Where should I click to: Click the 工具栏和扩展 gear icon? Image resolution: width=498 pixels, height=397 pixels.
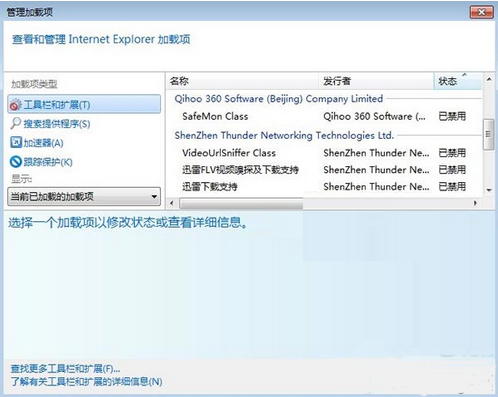point(15,105)
